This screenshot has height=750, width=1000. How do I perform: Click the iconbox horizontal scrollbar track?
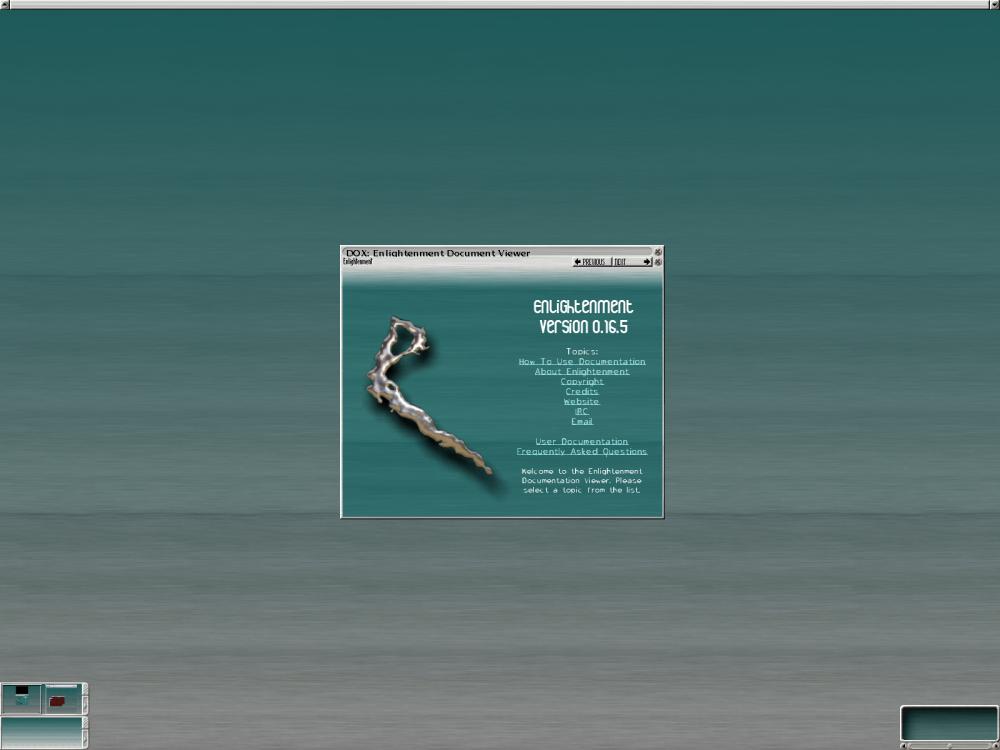[x=950, y=745]
